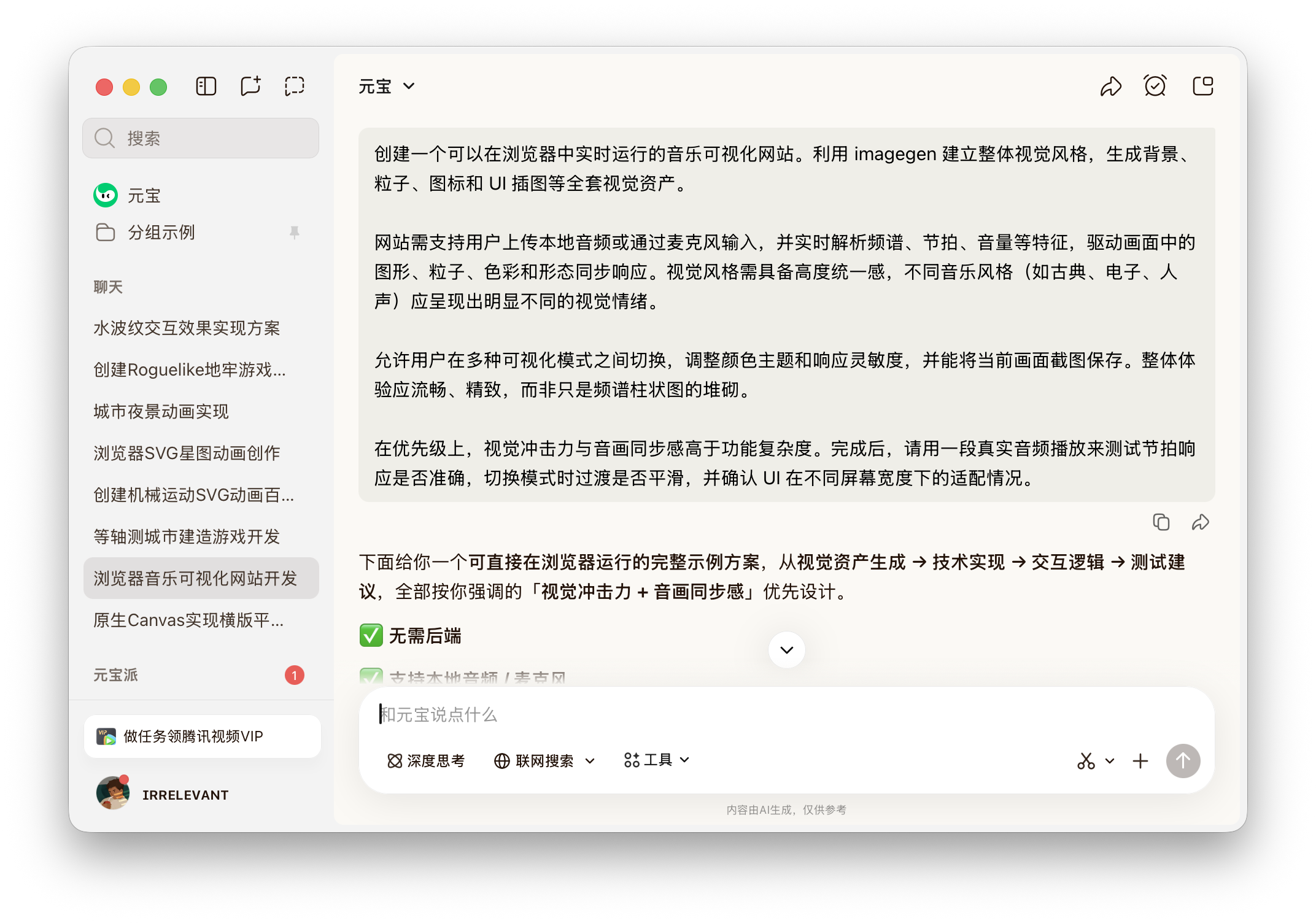
Task: Click the send arrow button
Action: [1183, 761]
